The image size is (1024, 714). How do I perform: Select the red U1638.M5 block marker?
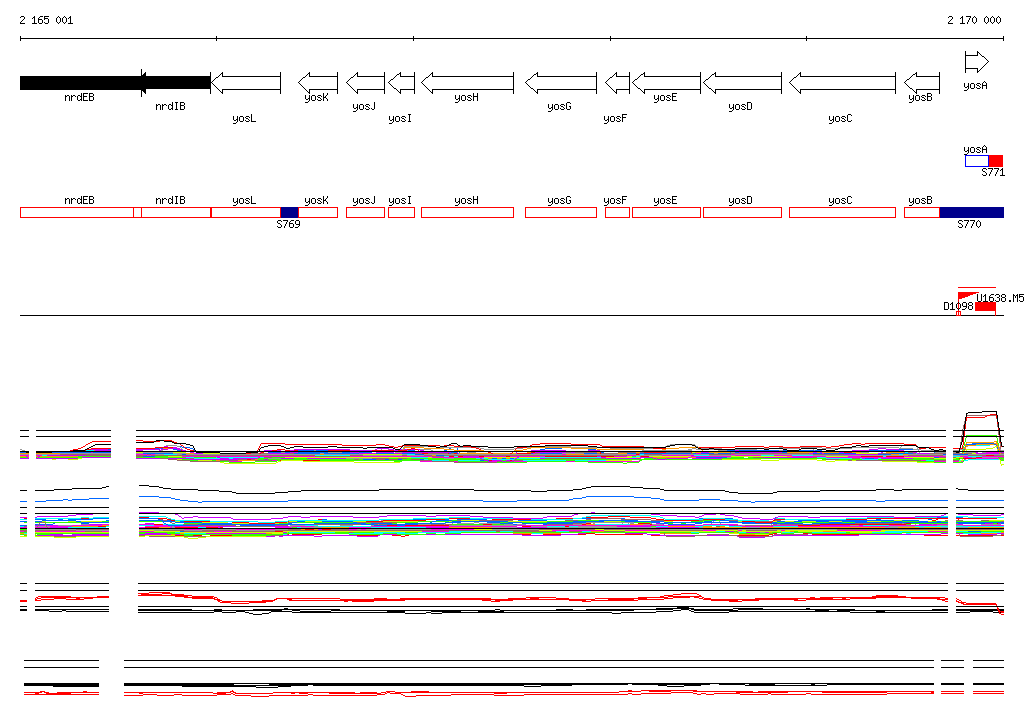tap(985, 307)
